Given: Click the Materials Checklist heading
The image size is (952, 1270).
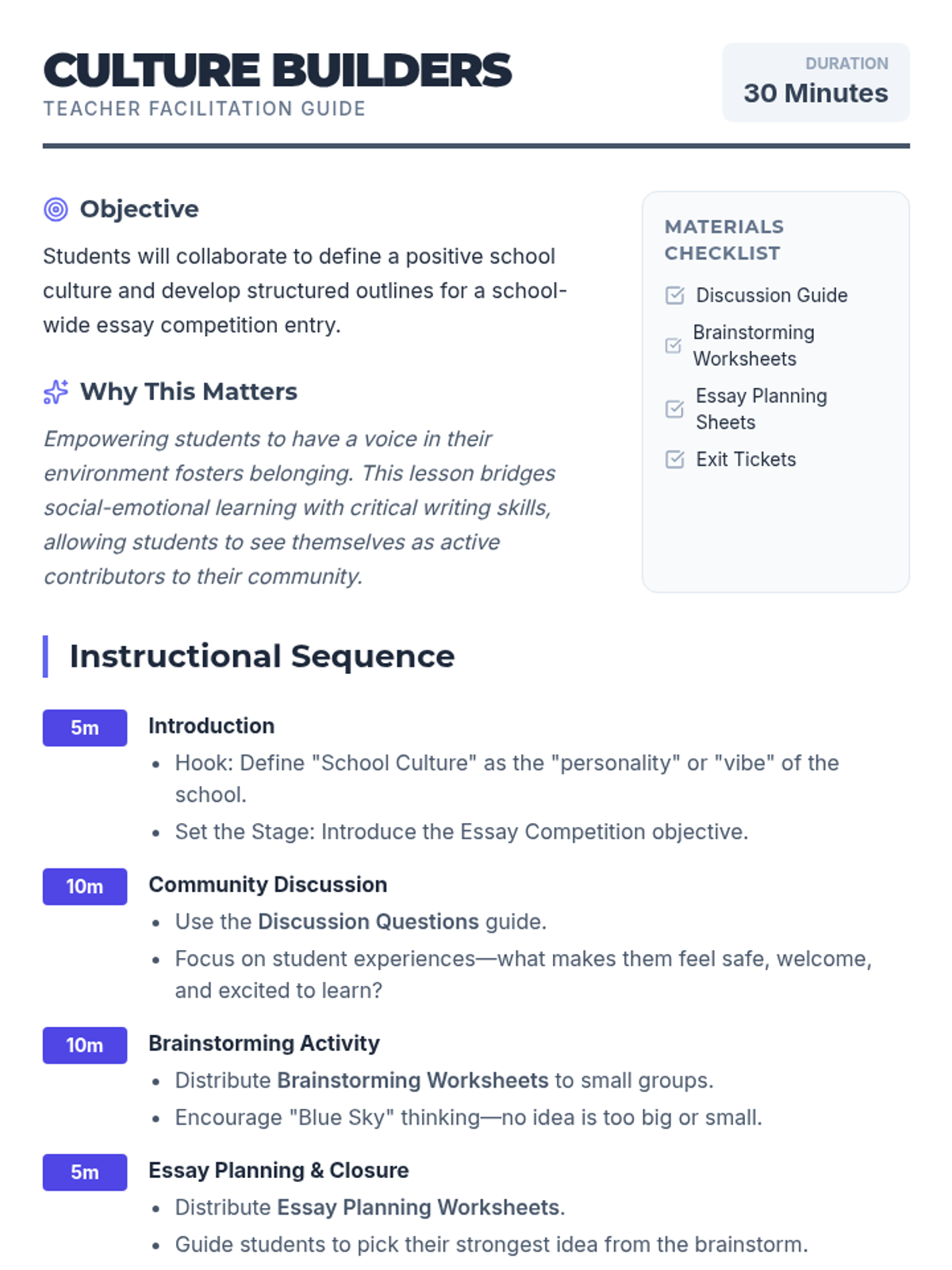Looking at the screenshot, I should tap(724, 240).
